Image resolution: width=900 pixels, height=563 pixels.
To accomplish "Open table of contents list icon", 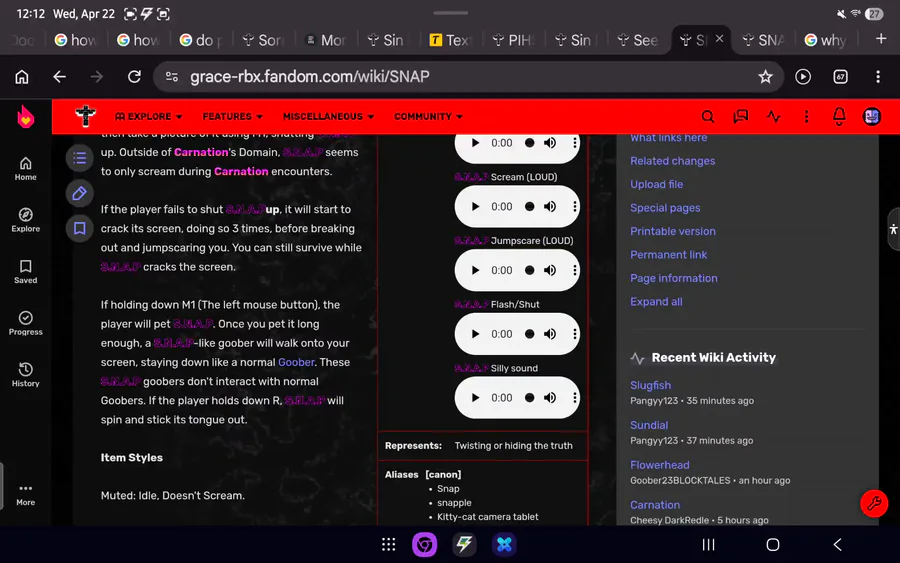I will point(79,158).
